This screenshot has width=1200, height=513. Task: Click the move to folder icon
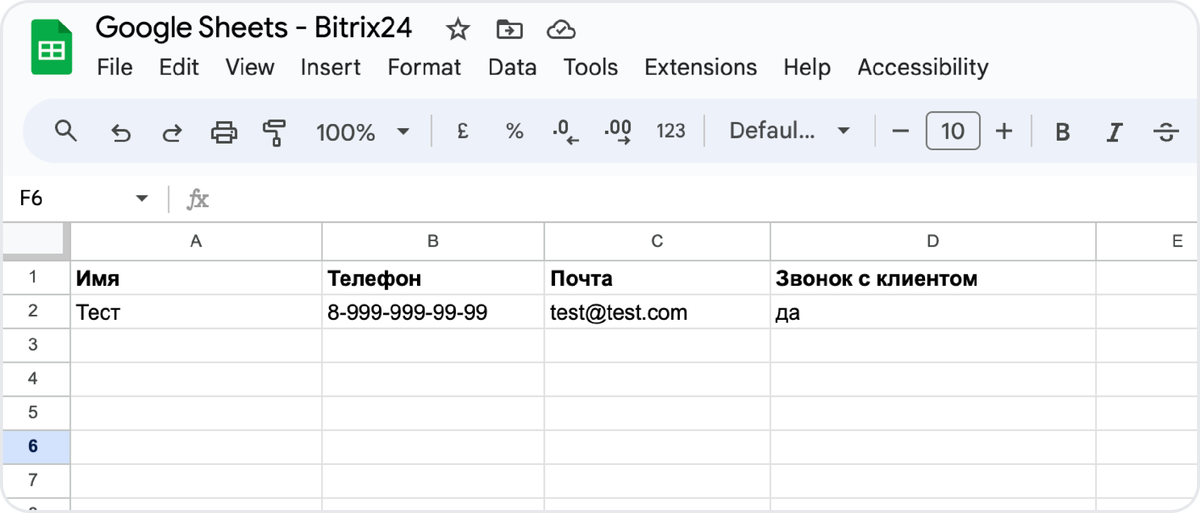click(x=510, y=30)
